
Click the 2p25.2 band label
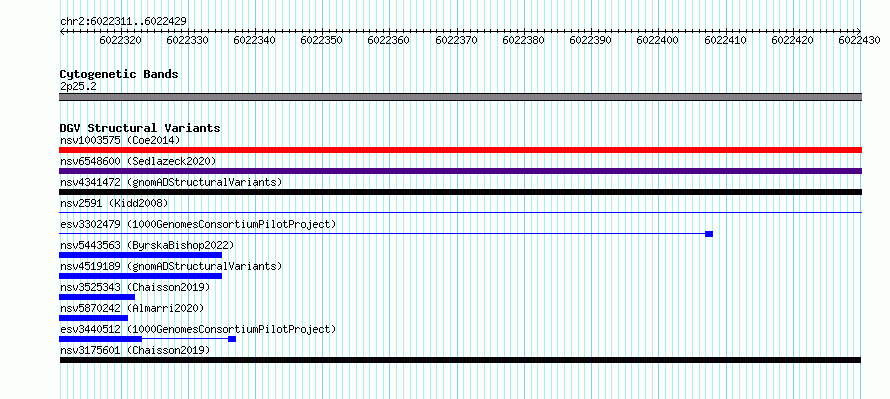tap(78, 86)
